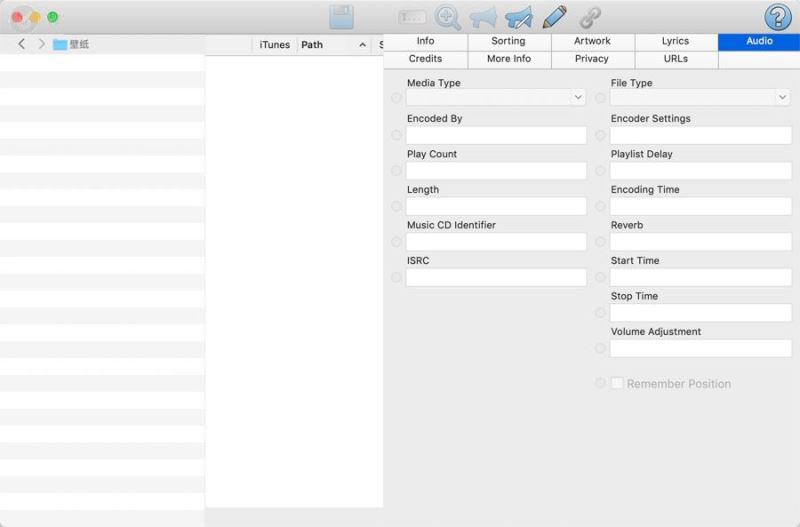Image resolution: width=800 pixels, height=527 pixels.
Task: Click the blue folder icon in path bar
Action: (x=60, y=44)
